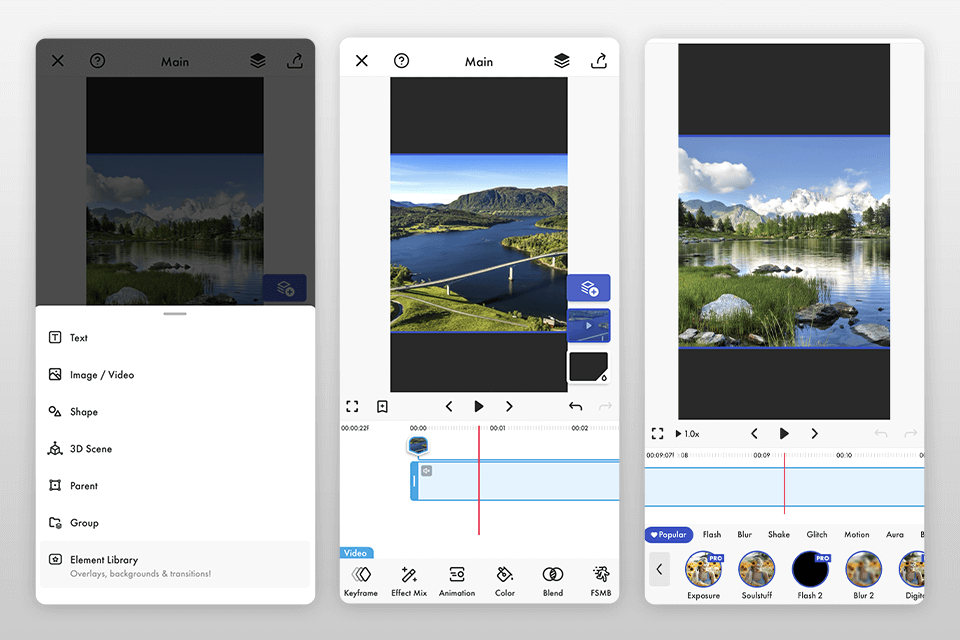Redo action in middle screen
The height and width of the screenshot is (640, 960).
pos(606,407)
